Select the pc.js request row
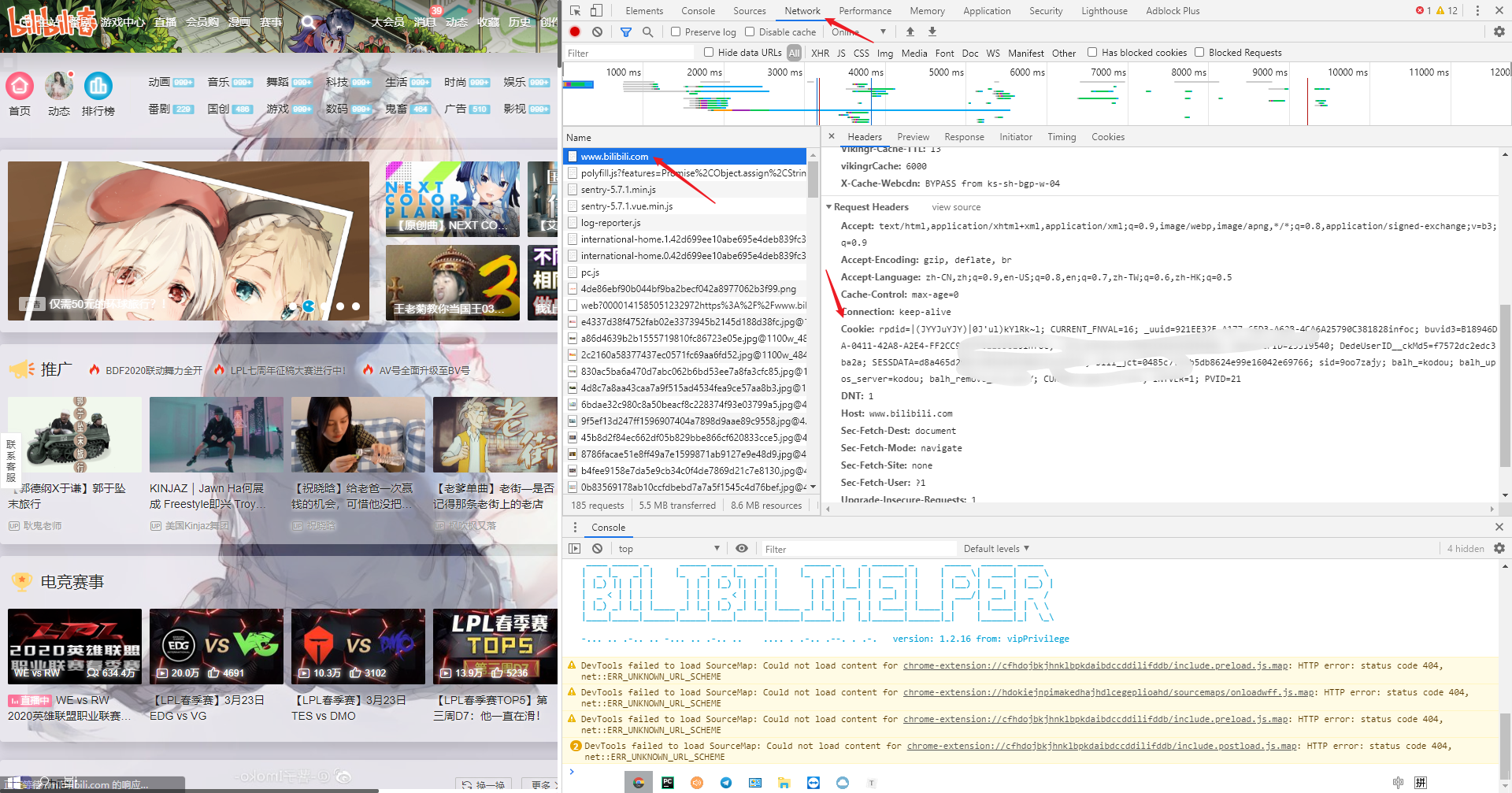Viewport: 1512px width, 793px height. tap(685, 272)
